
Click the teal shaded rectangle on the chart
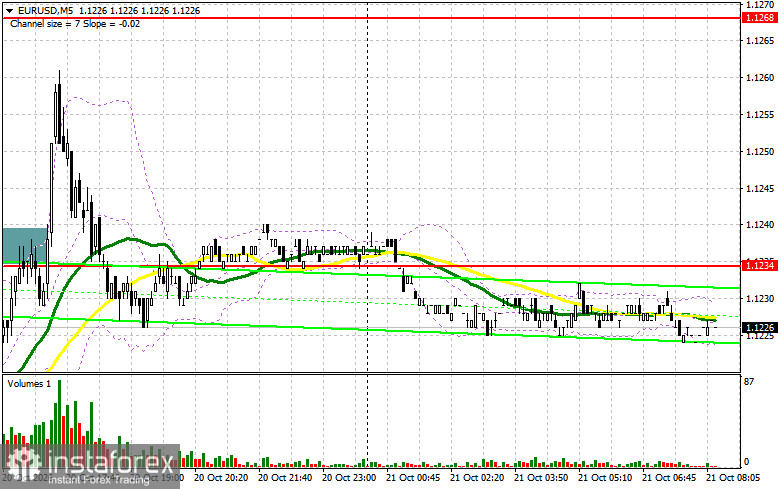pyautogui.click(x=25, y=245)
